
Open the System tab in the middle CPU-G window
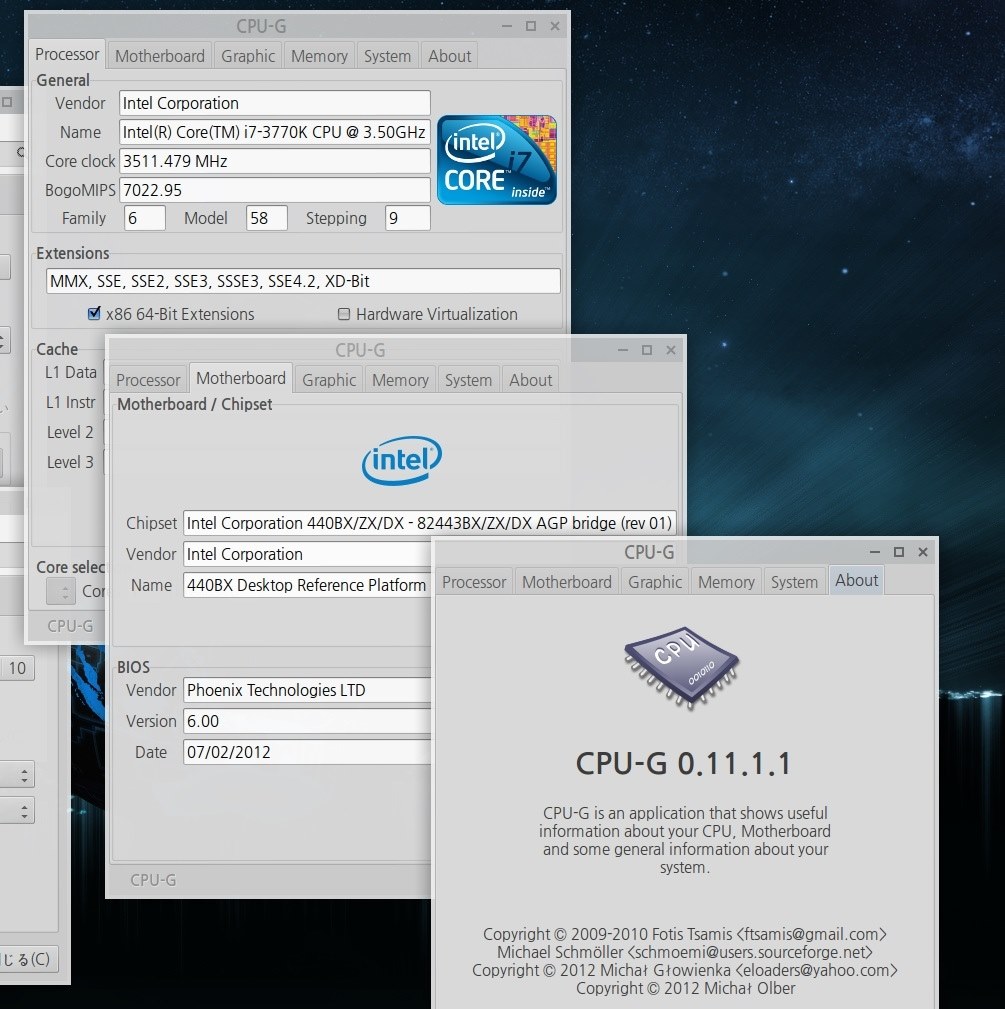pyautogui.click(x=468, y=380)
